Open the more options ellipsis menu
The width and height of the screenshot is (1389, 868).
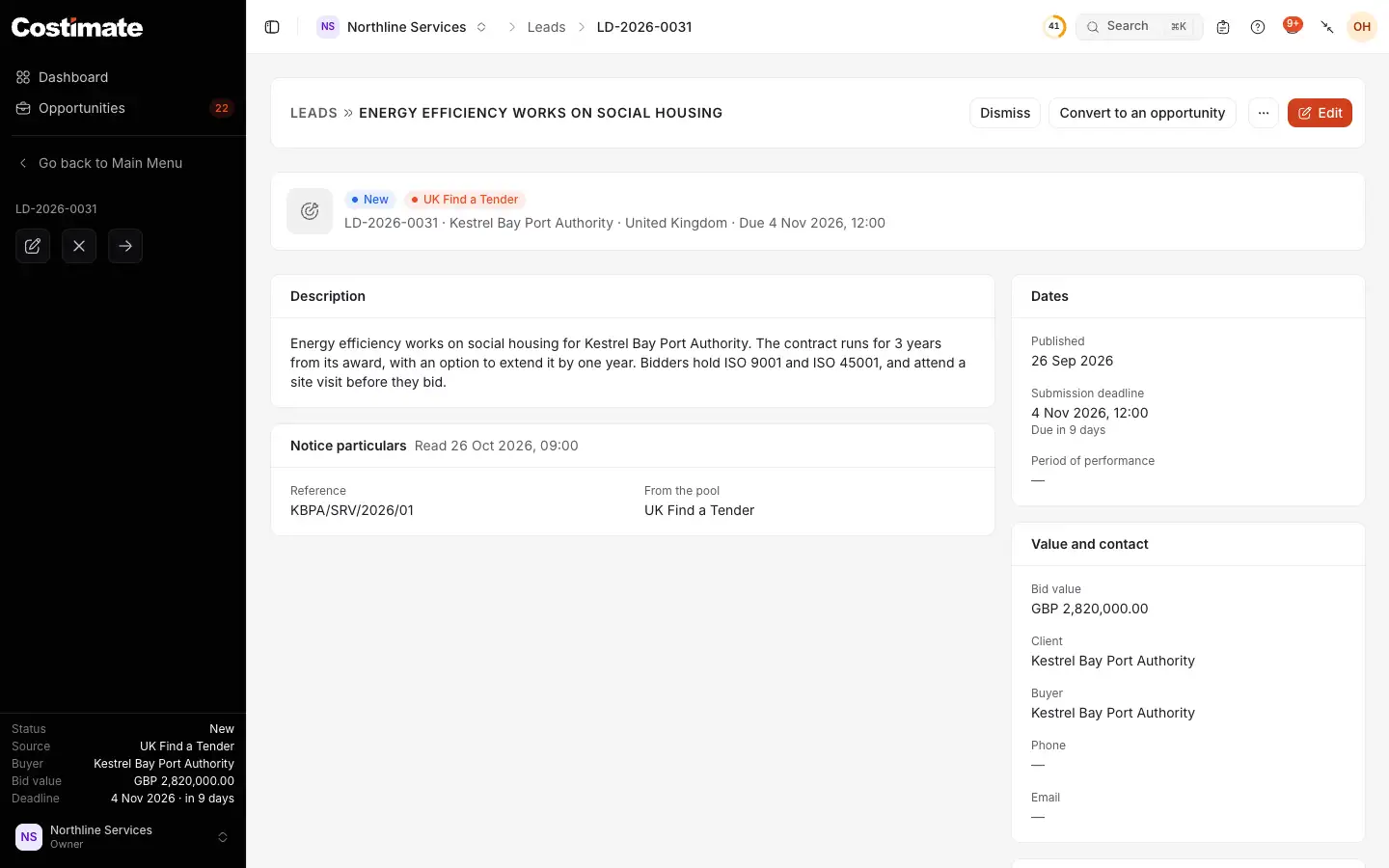click(1264, 113)
